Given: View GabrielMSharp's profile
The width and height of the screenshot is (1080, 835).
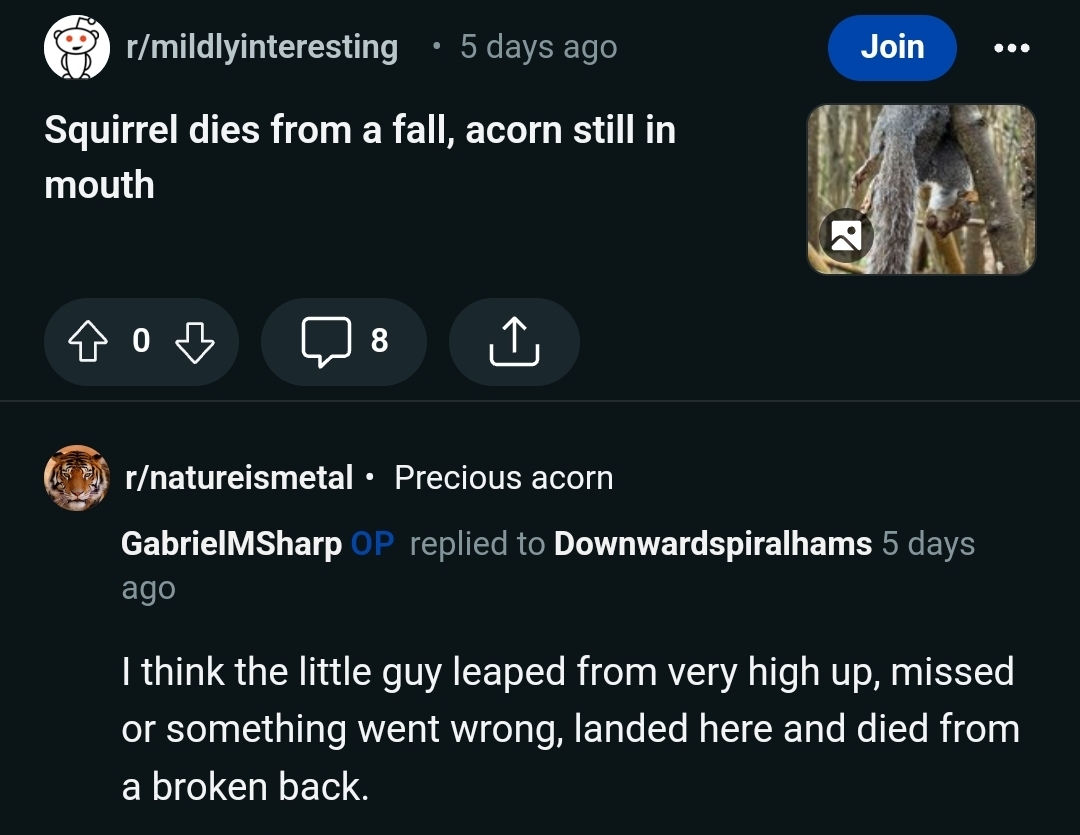Looking at the screenshot, I should point(231,544).
